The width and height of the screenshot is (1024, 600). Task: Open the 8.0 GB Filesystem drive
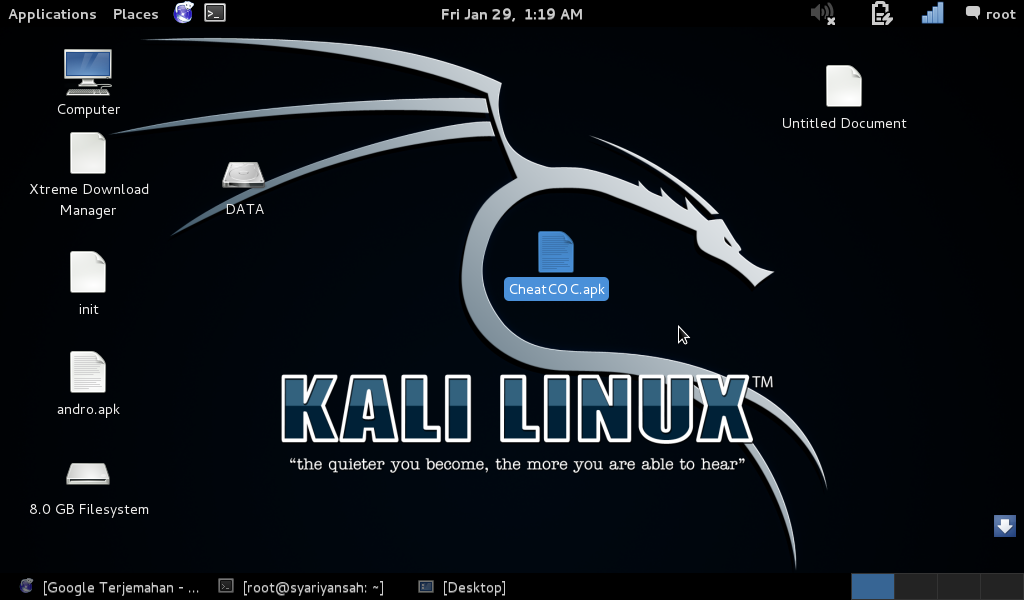coord(88,472)
